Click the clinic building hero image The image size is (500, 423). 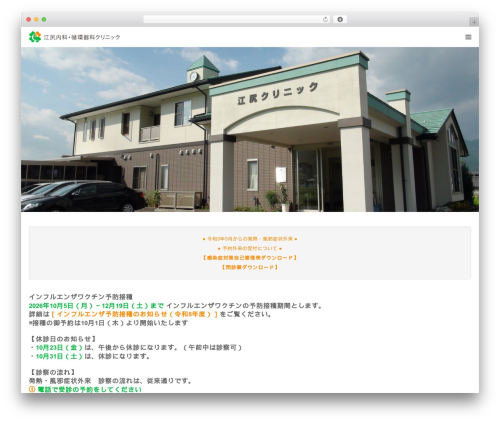coord(250,129)
